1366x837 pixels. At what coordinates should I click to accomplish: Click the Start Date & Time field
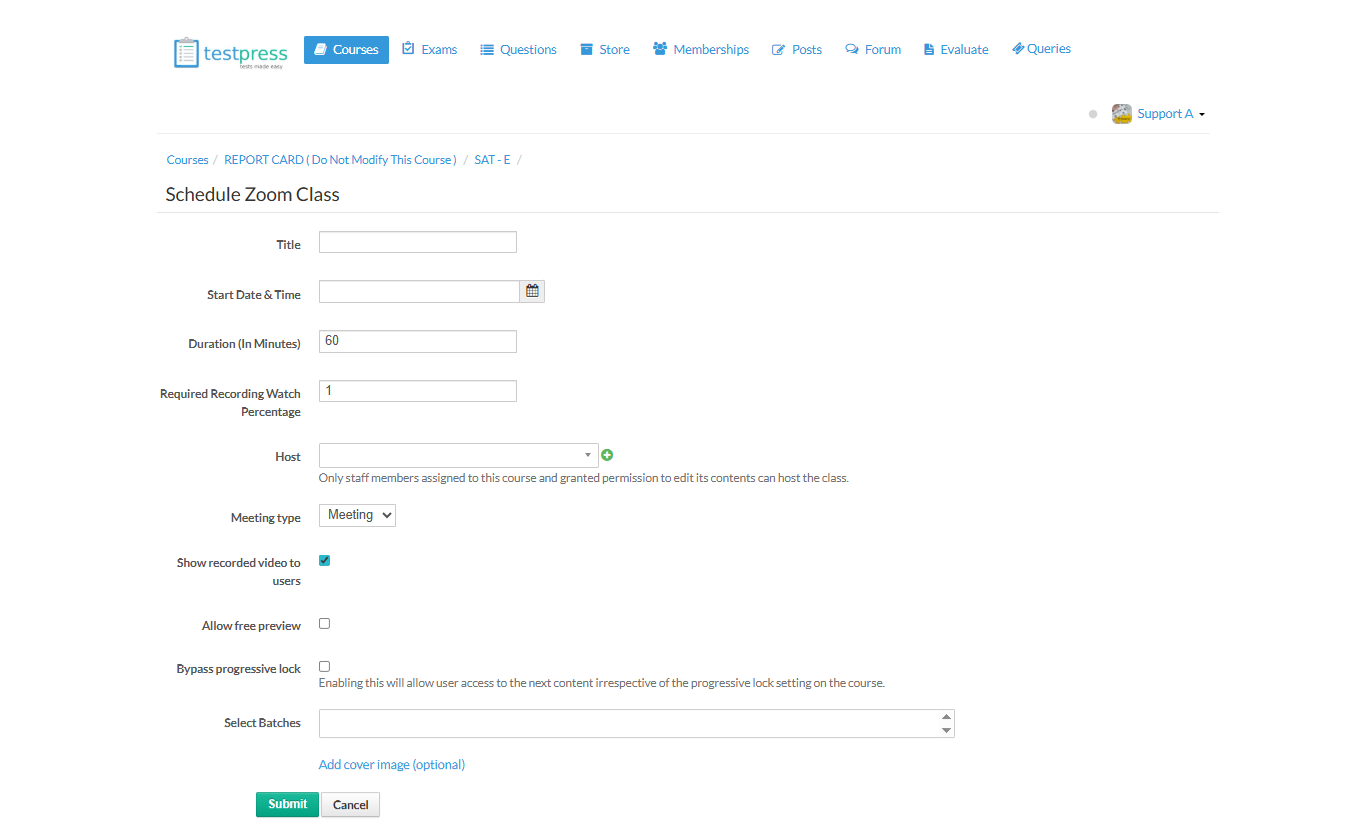tap(419, 291)
